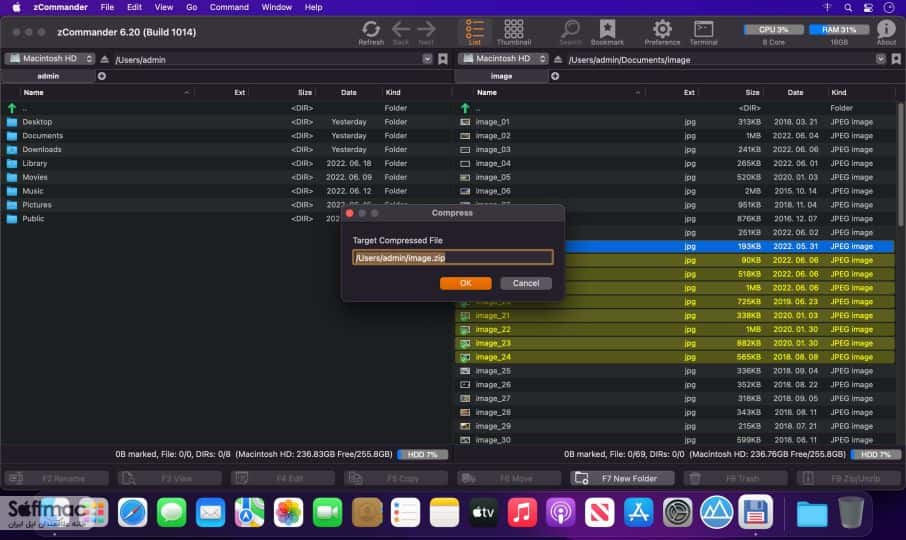Open the Edit menu
The width and height of the screenshot is (906, 540).
click(x=134, y=8)
